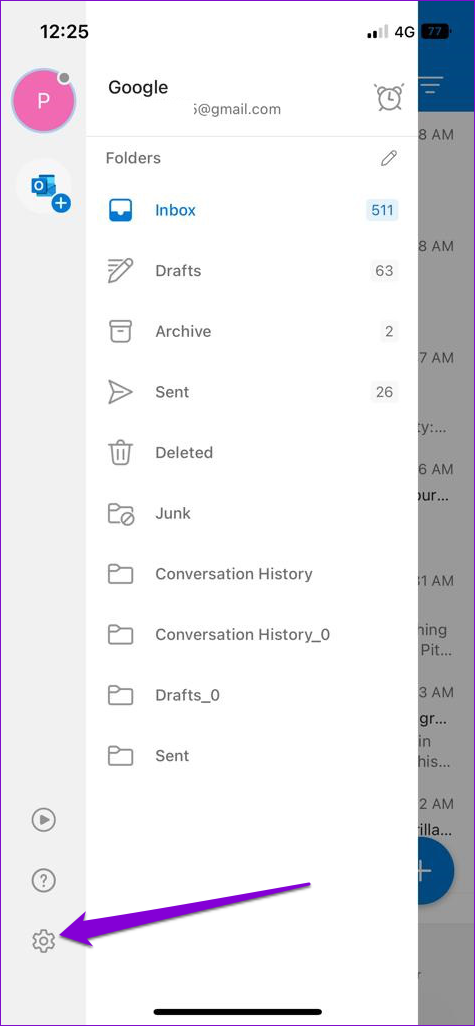This screenshot has height=1026, width=475.
Task: Open the Conversation History folder
Action: (x=252, y=574)
